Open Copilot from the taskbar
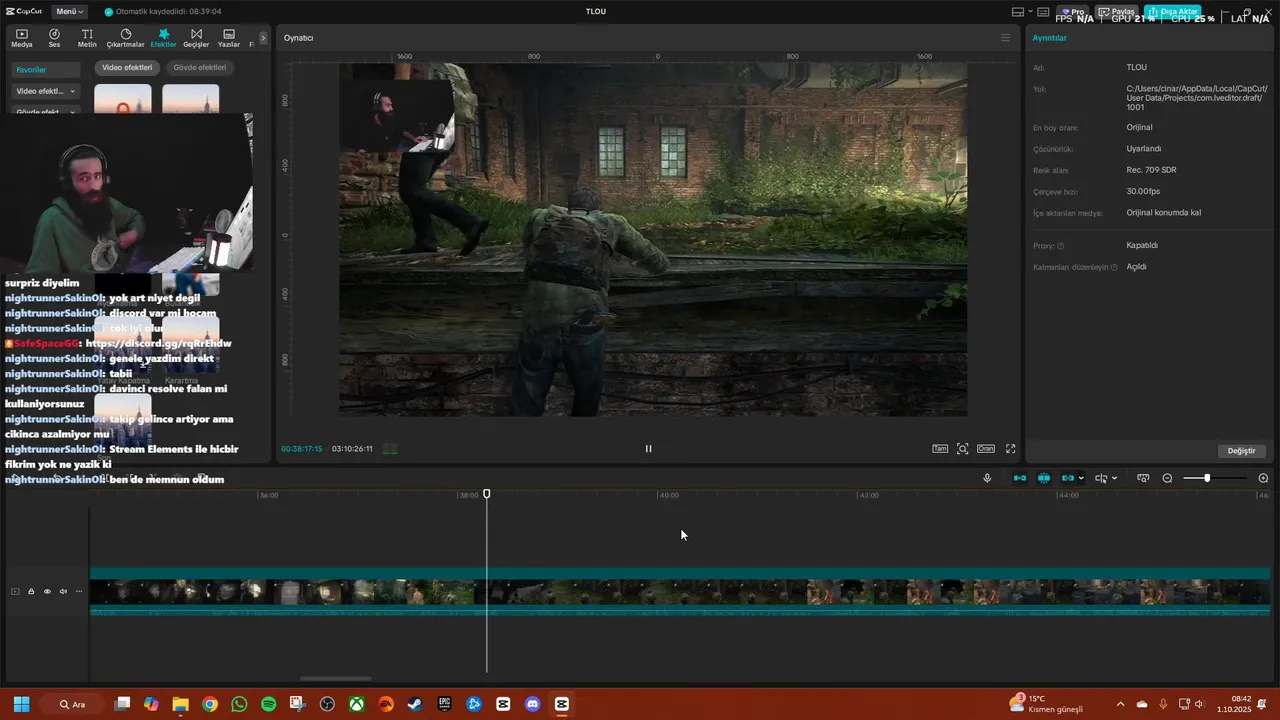 [x=151, y=704]
